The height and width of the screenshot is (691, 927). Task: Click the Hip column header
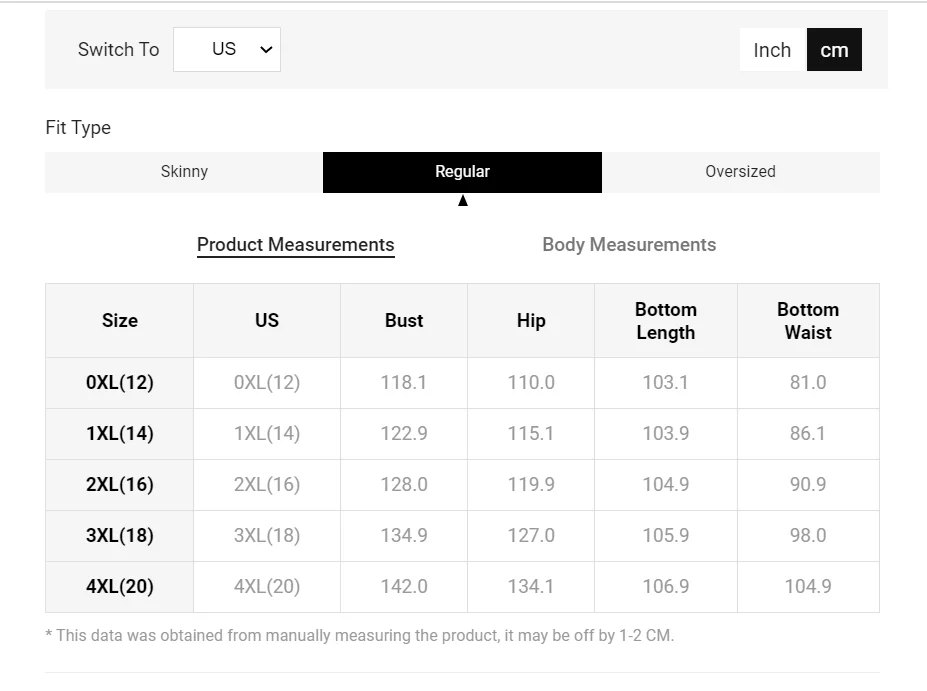(x=531, y=321)
